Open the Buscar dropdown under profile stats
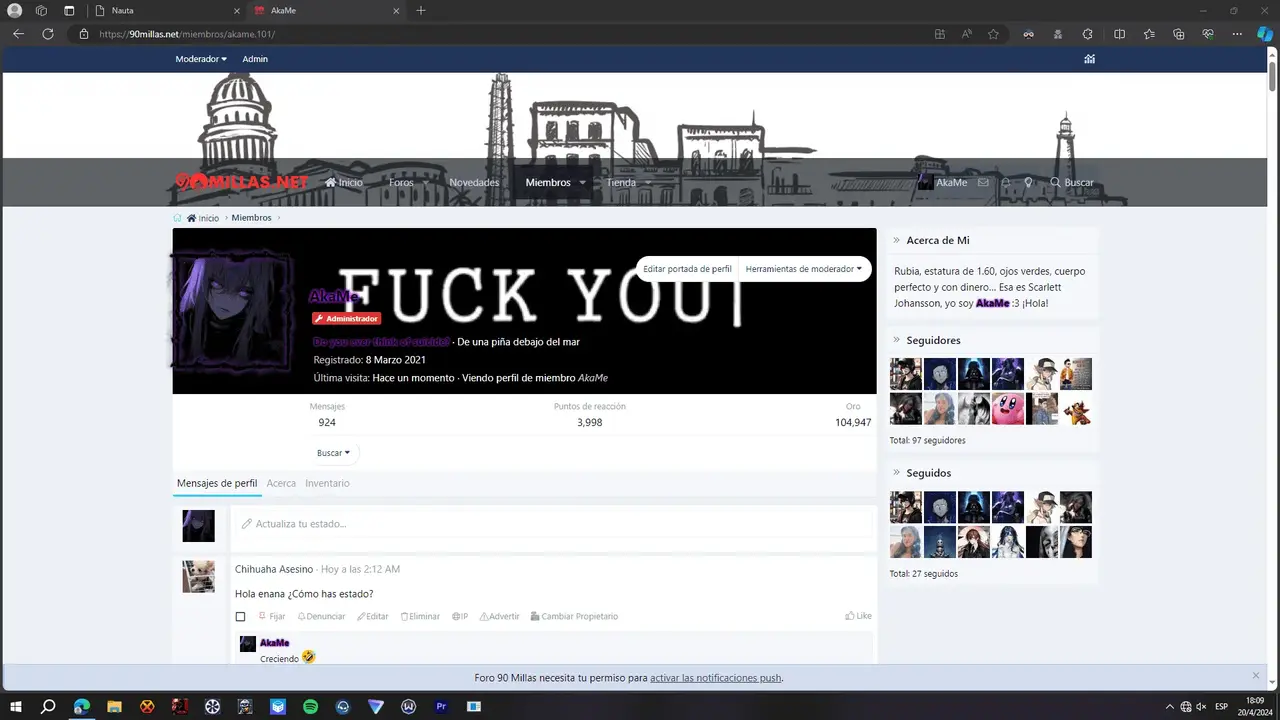Viewport: 1280px width, 720px height. coord(334,453)
